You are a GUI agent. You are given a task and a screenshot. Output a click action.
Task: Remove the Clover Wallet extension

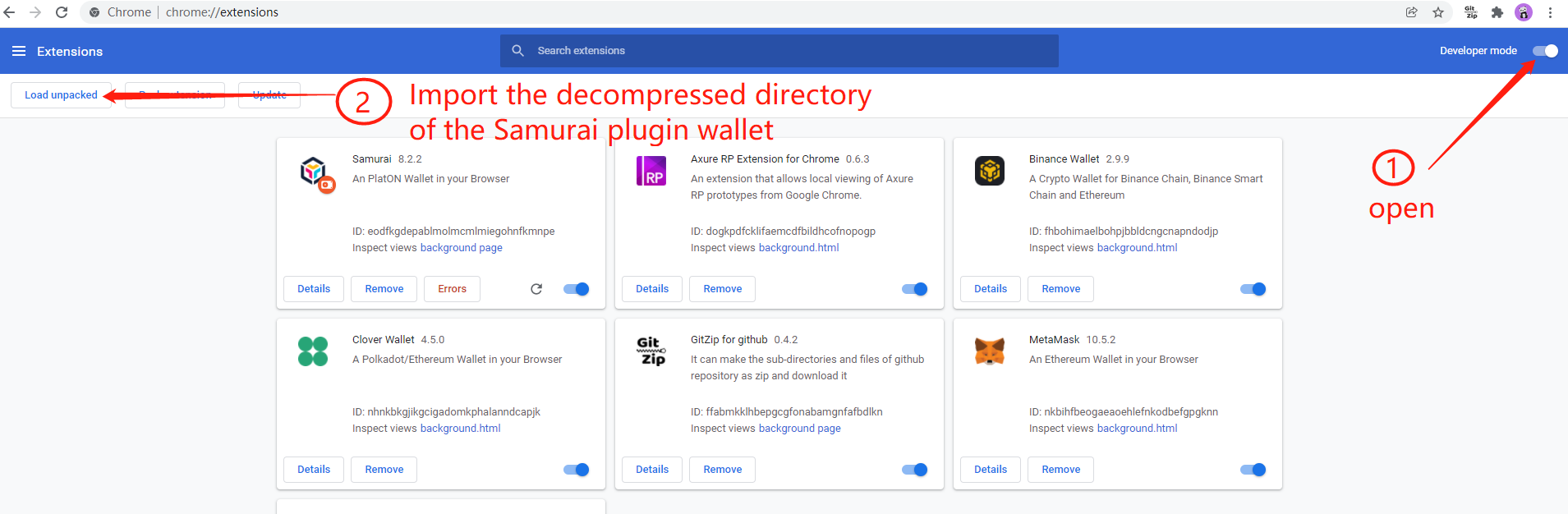(384, 470)
